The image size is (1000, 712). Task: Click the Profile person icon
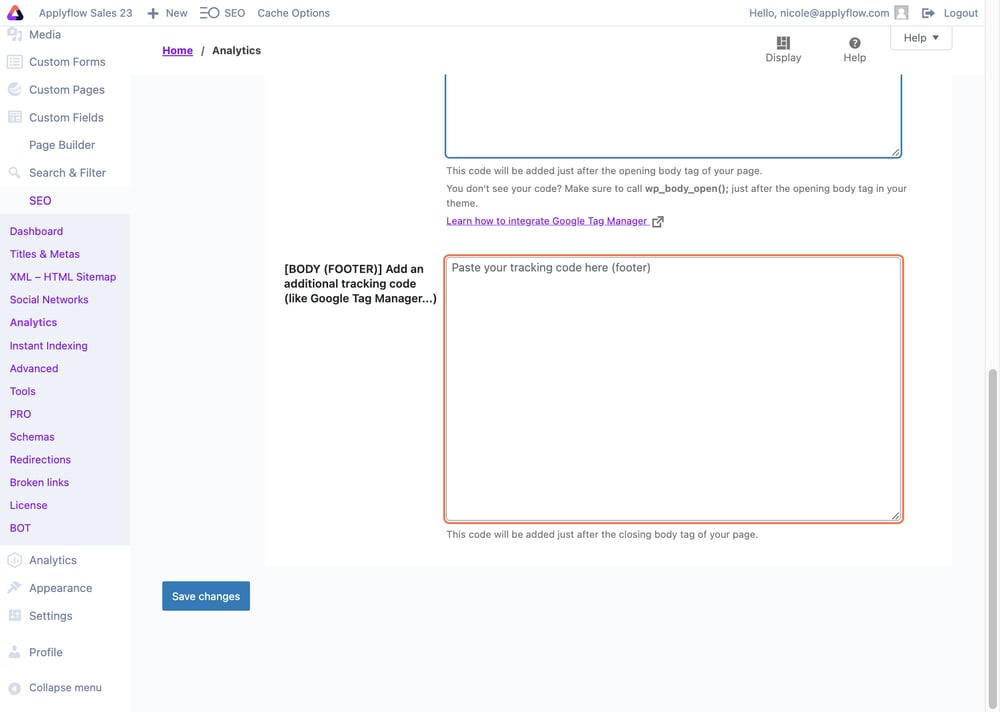[14, 652]
